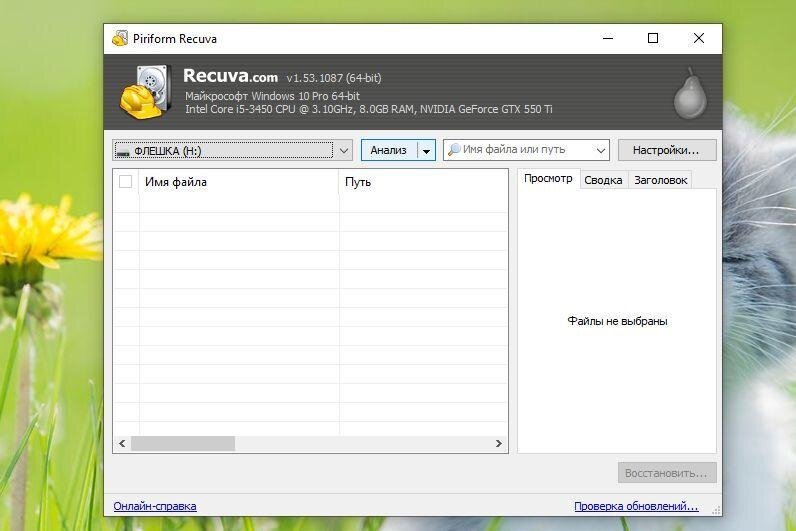Open the ФЛЕШКА (H:) drive dropdown
The image size is (796, 531).
click(x=233, y=150)
